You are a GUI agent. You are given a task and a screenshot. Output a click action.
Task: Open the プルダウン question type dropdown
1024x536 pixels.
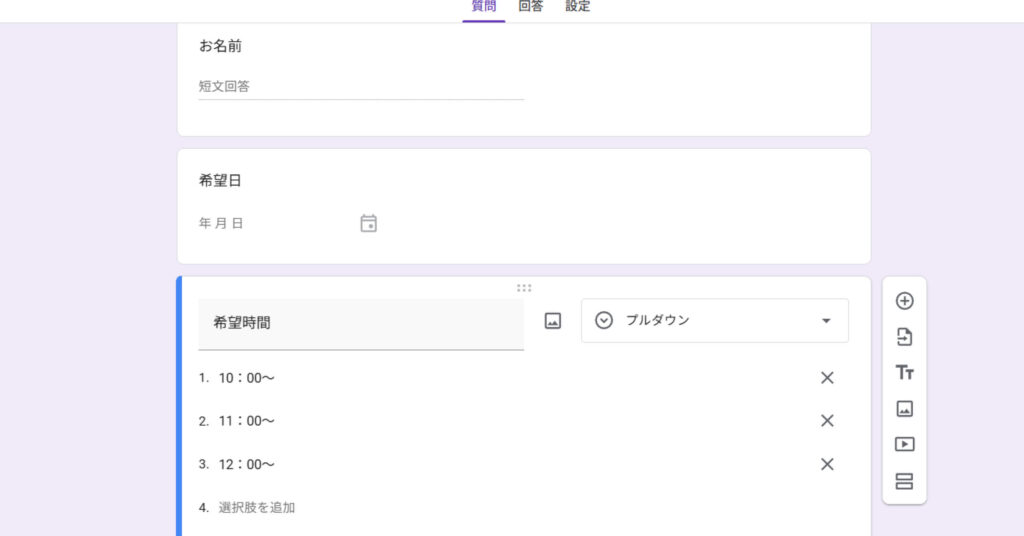tap(714, 321)
